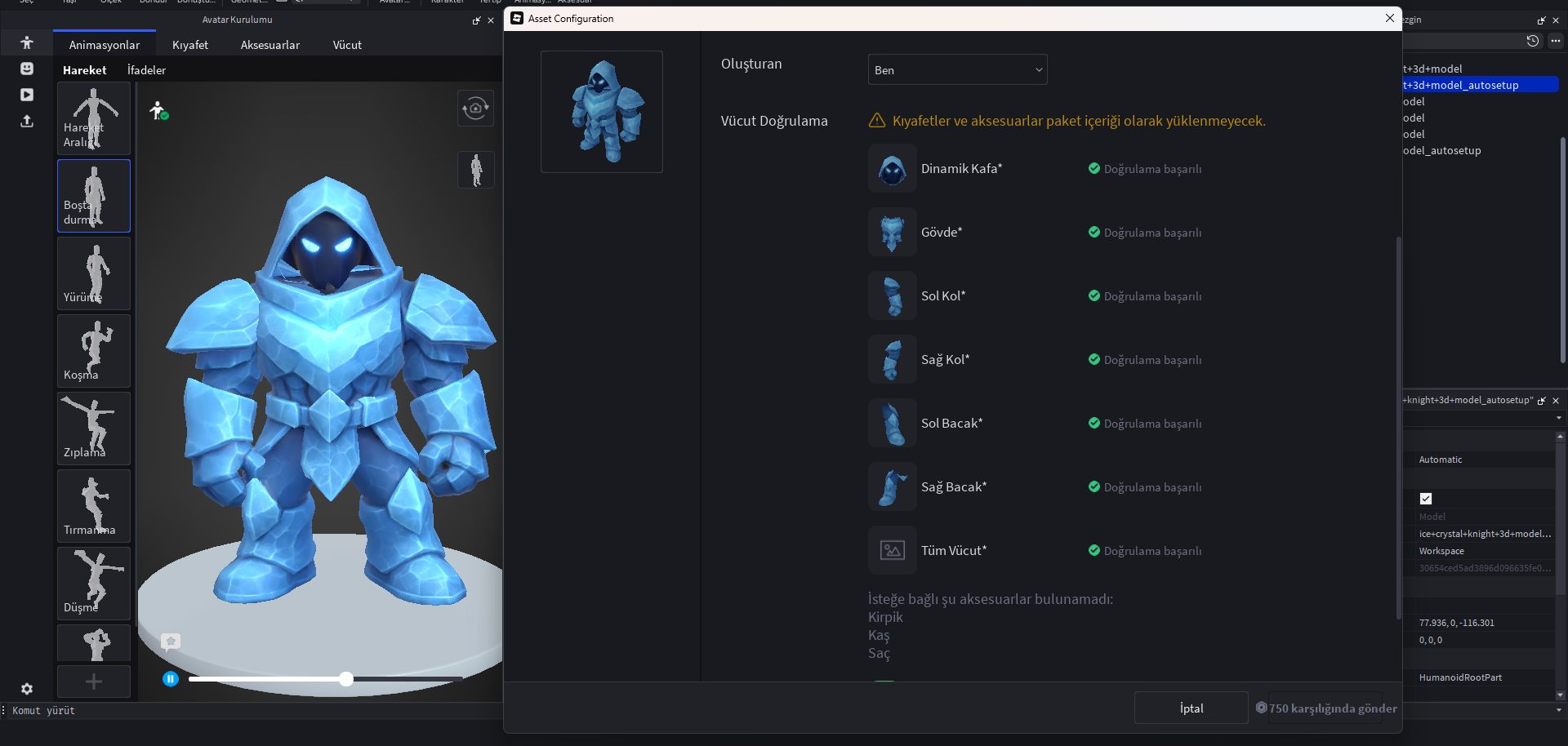Open the Oluşturan creator dropdown
The height and width of the screenshot is (746, 1568).
click(957, 70)
